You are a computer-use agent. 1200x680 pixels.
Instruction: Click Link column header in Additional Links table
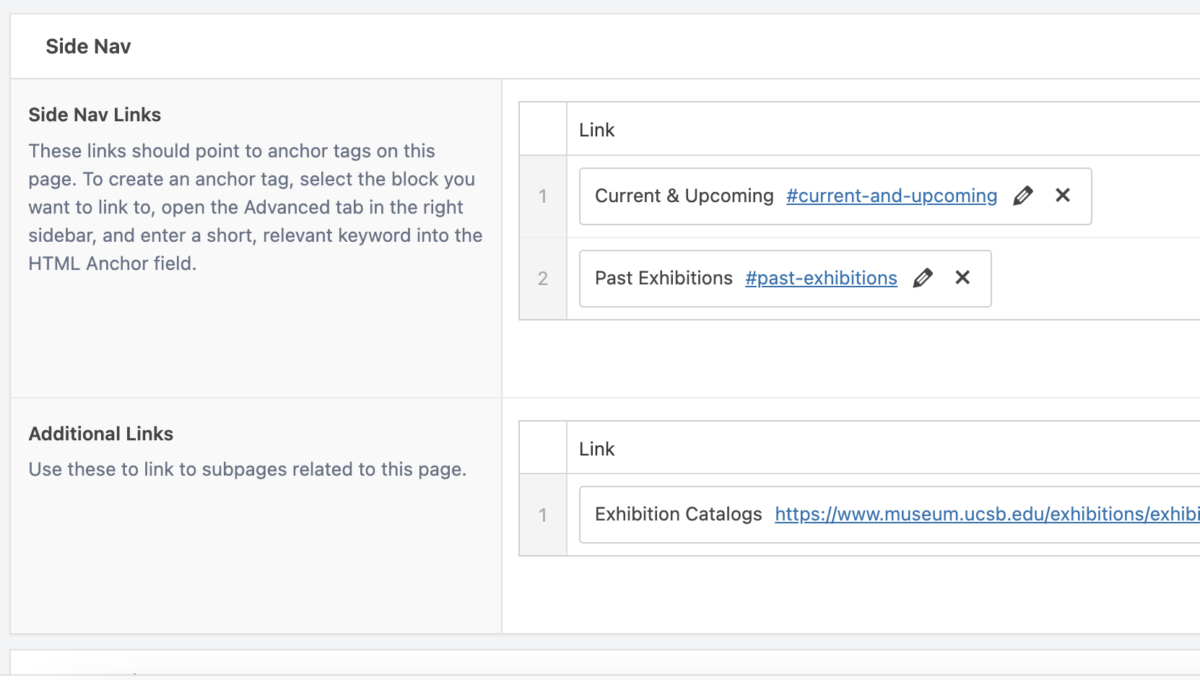pos(597,449)
